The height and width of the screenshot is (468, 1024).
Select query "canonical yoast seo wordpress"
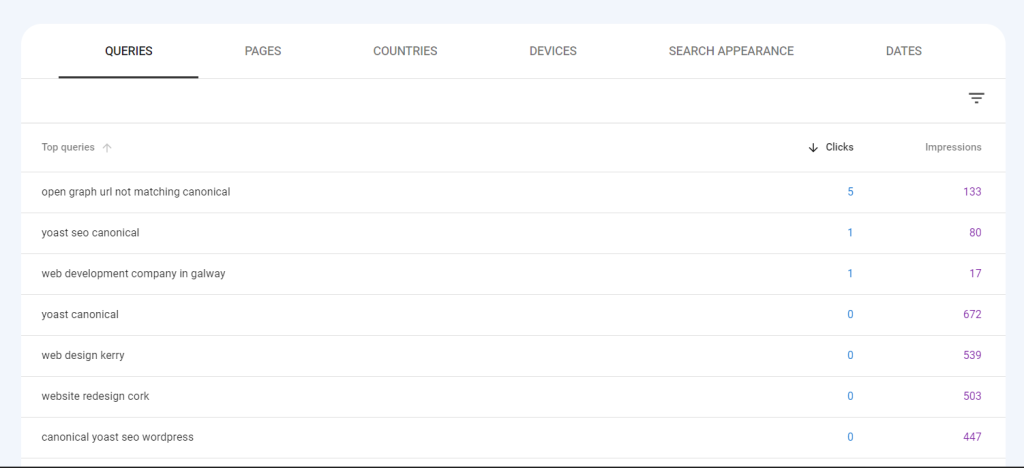click(x=118, y=437)
